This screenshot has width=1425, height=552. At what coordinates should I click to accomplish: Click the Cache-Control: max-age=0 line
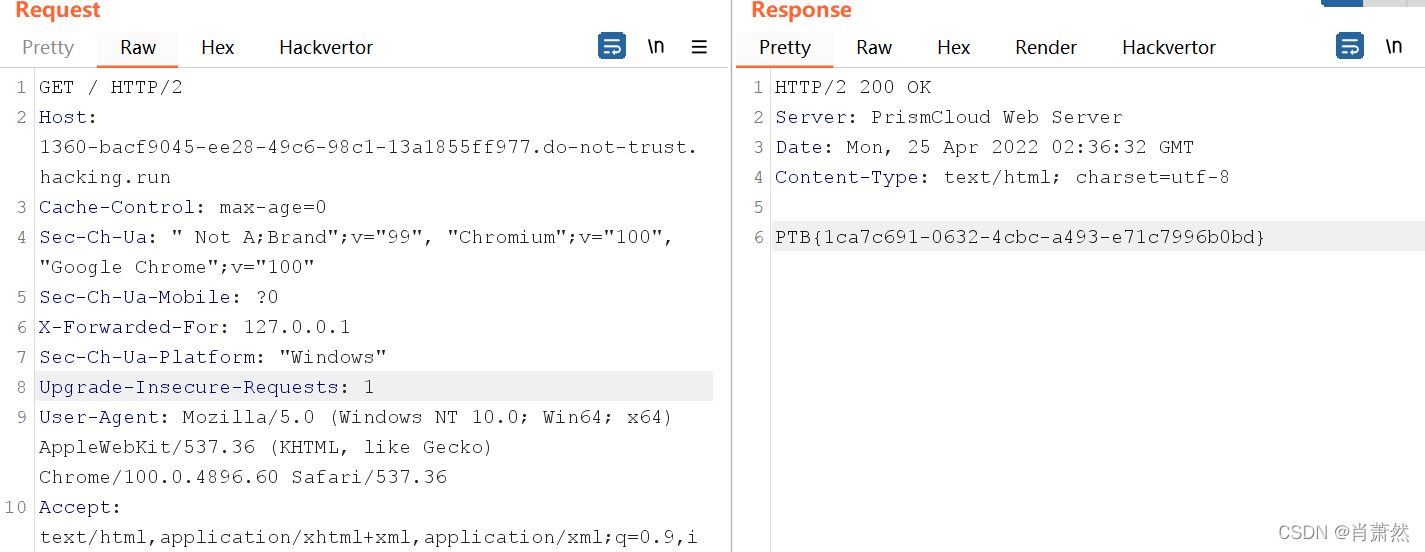(183, 207)
